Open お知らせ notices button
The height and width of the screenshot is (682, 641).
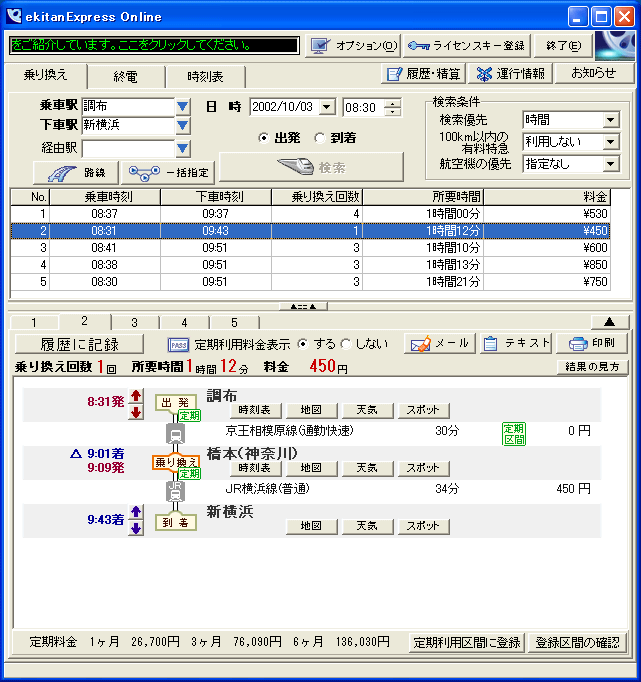(x=594, y=73)
